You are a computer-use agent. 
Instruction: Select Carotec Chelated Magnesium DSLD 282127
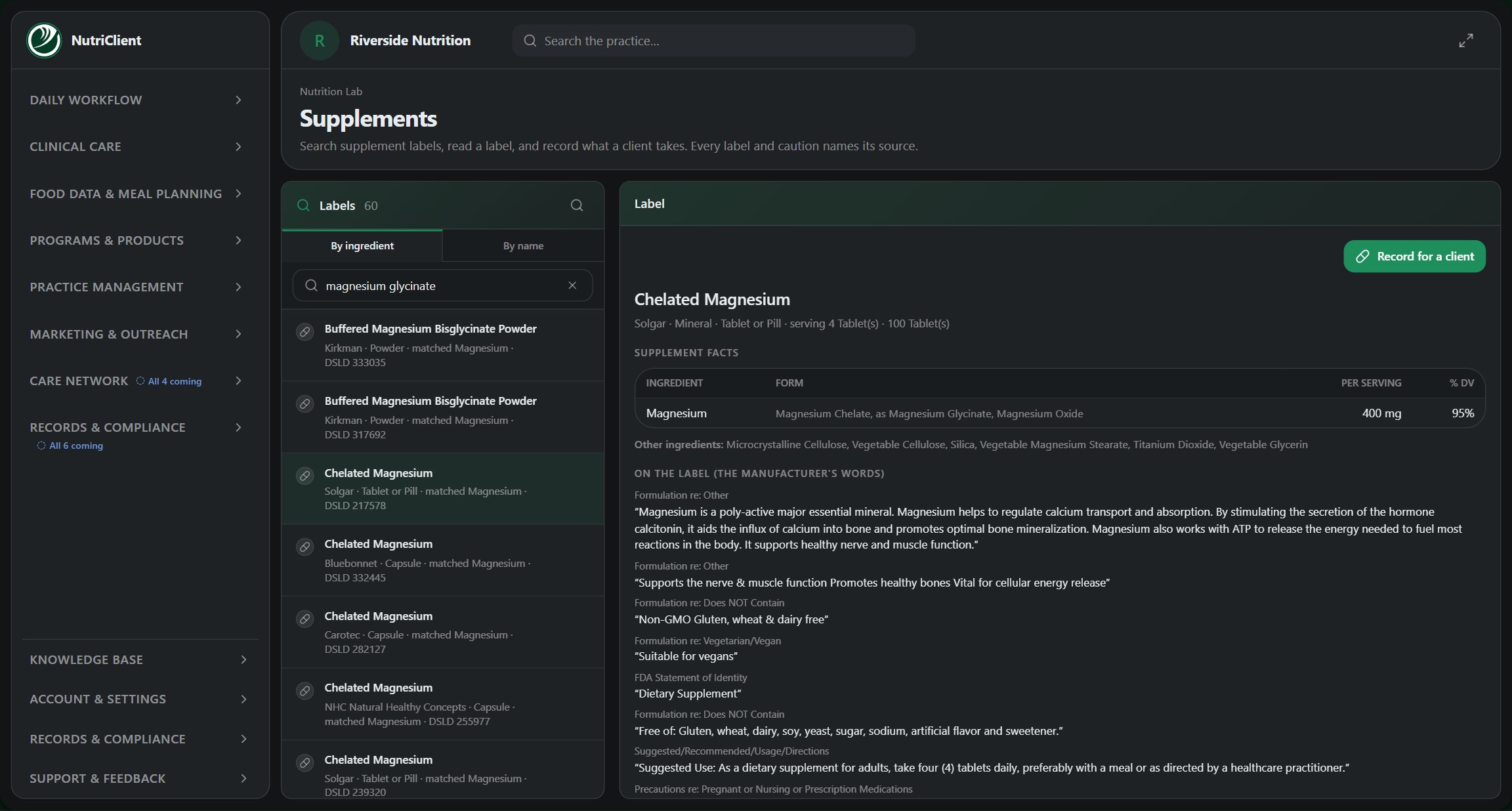click(442, 632)
